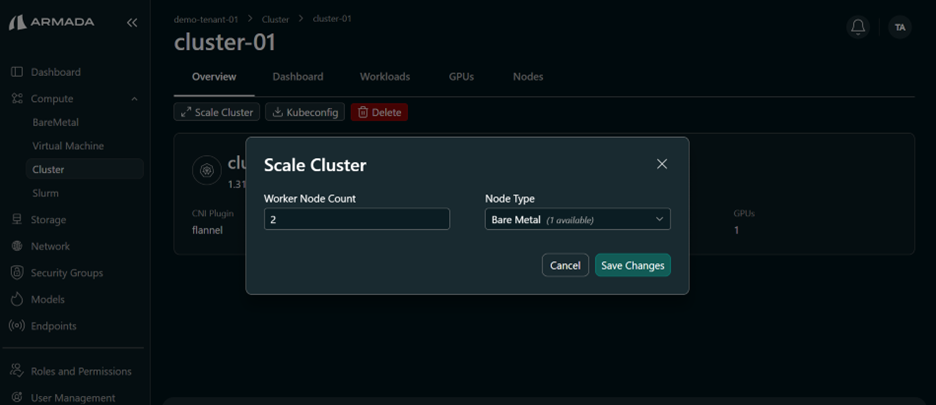Screen dimensions: 936x405
Task: Open Slurm in the sidebar
Action: (x=45, y=194)
